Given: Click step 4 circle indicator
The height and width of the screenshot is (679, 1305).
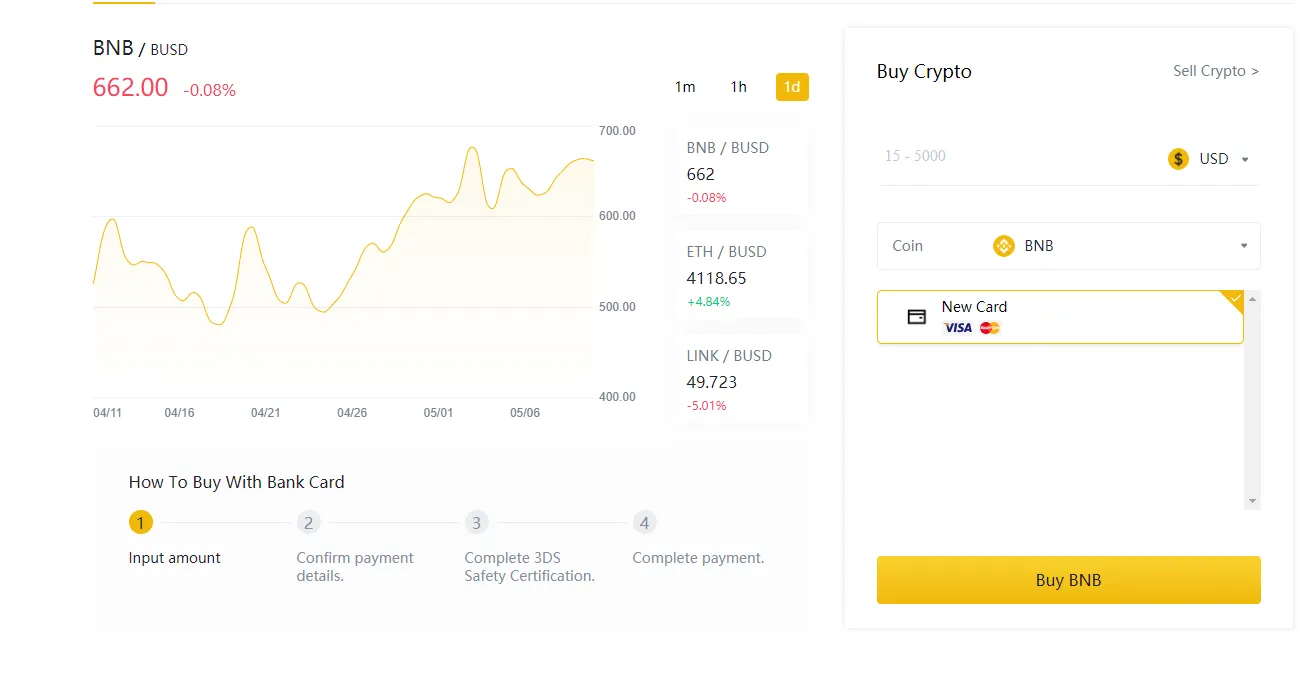Looking at the screenshot, I should pyautogui.click(x=644, y=522).
